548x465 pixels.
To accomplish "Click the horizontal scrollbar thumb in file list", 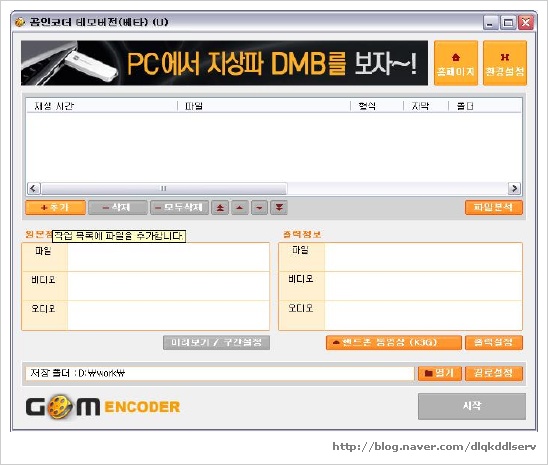I will coord(164,188).
